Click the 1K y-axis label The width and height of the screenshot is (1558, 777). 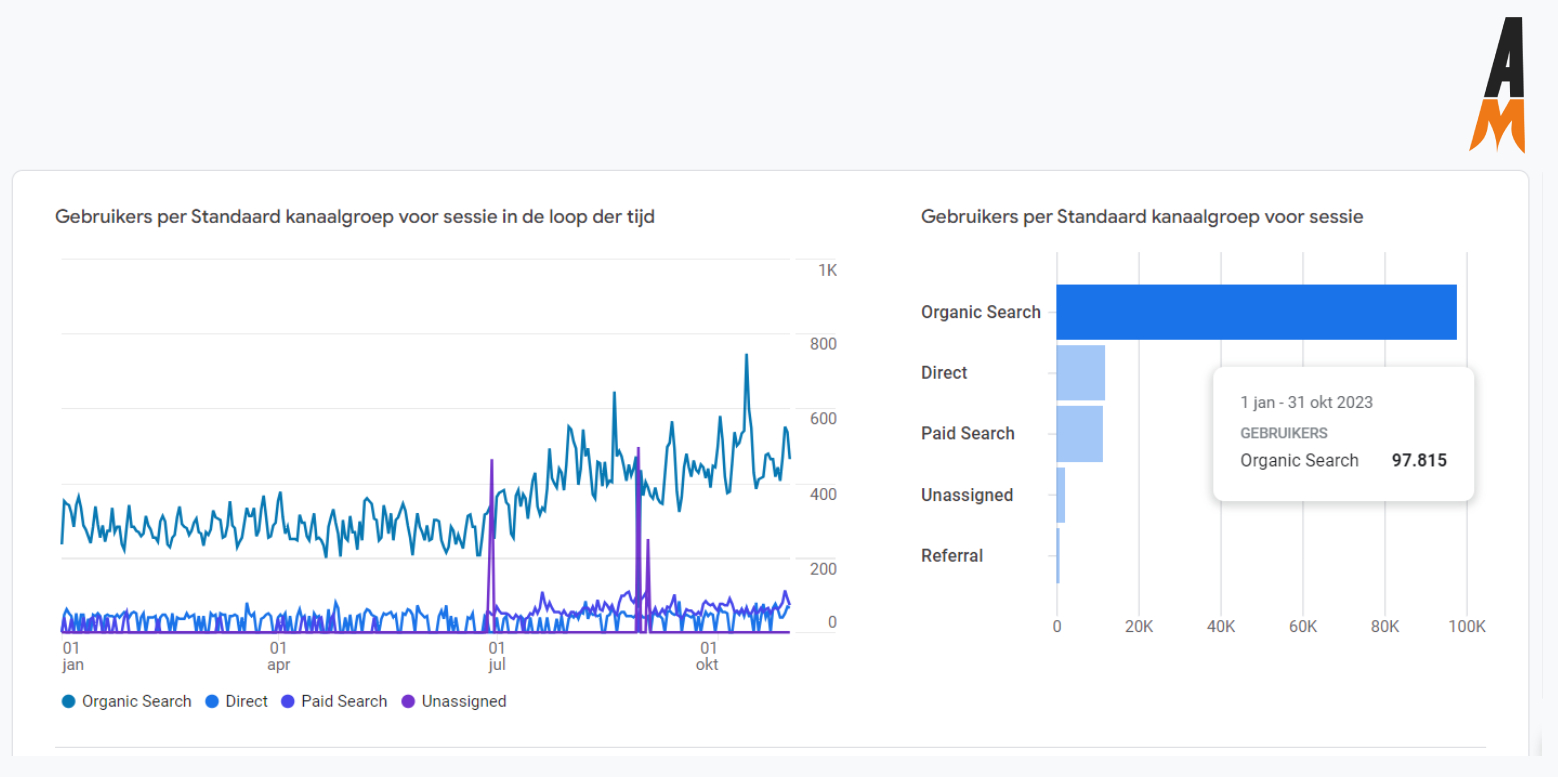click(x=827, y=270)
